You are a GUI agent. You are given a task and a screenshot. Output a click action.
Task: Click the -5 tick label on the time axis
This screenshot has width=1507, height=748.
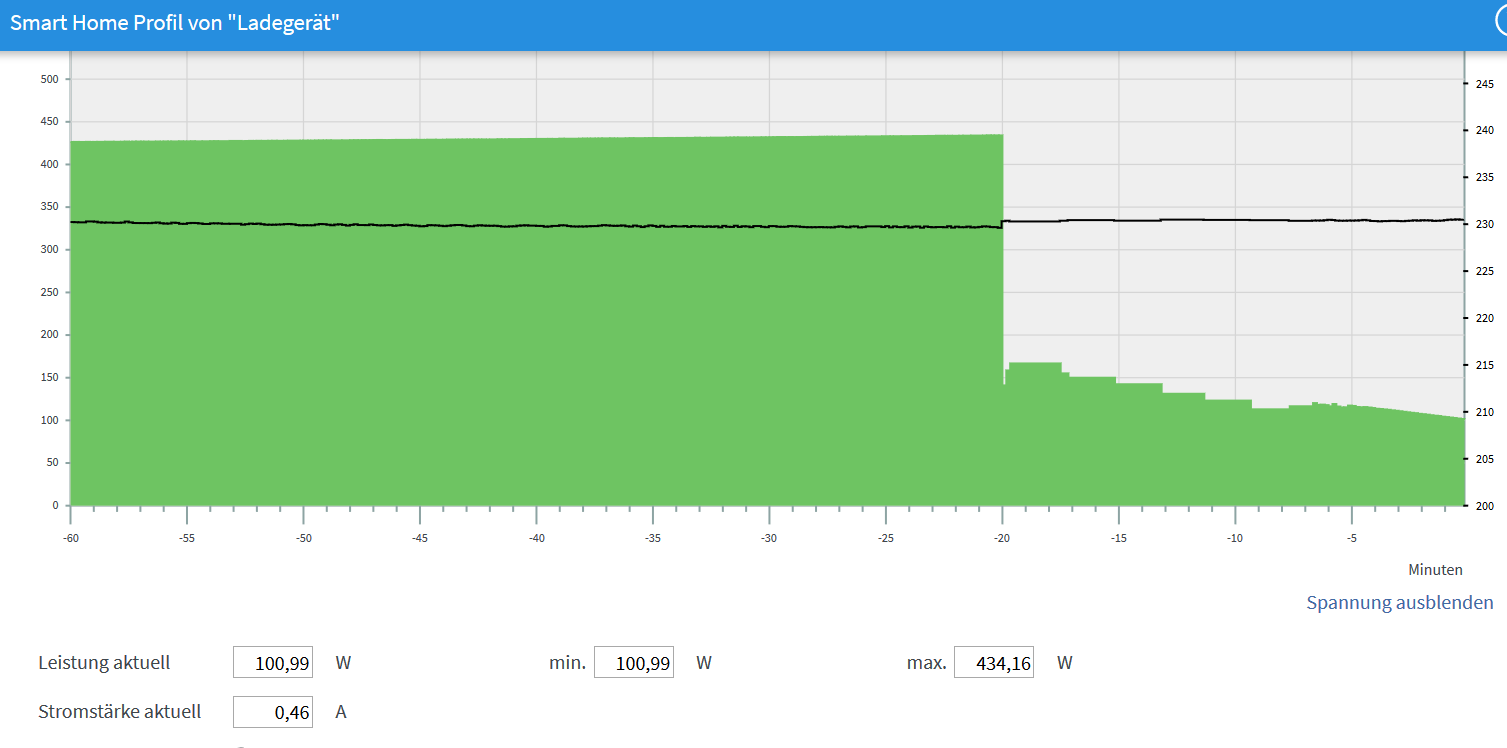coord(1351,538)
